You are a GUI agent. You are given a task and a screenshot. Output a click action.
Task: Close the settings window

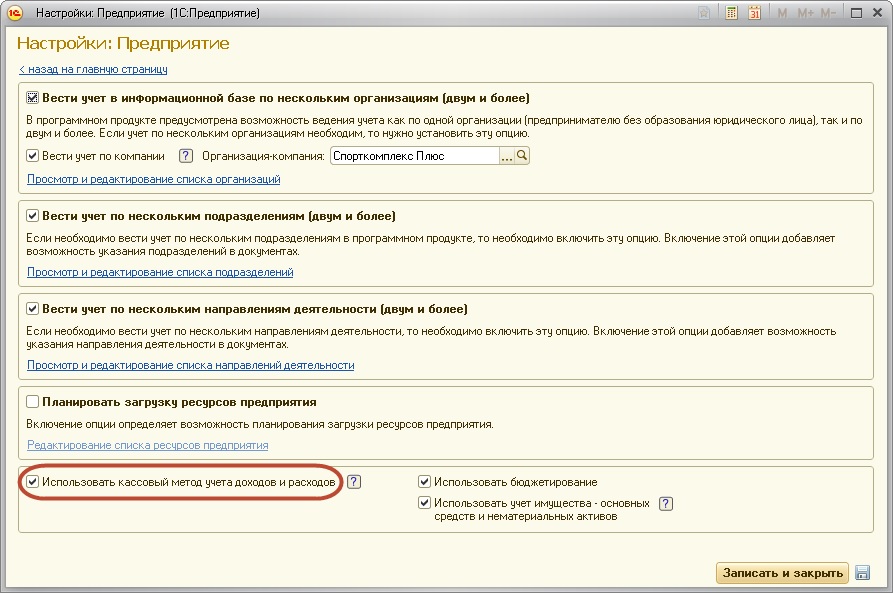[x=878, y=13]
